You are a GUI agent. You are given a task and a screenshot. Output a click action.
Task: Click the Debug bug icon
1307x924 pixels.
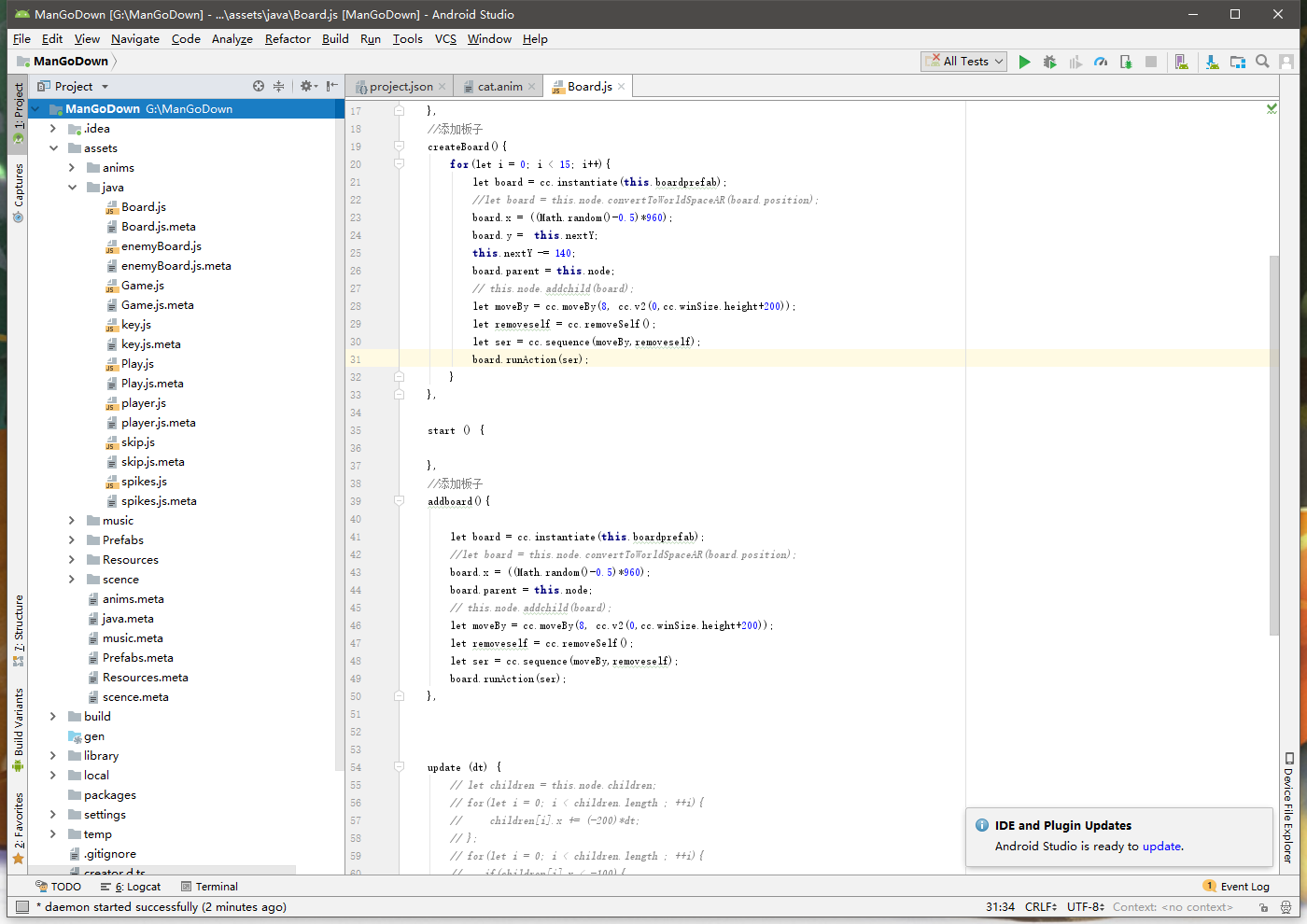pyautogui.click(x=1049, y=62)
